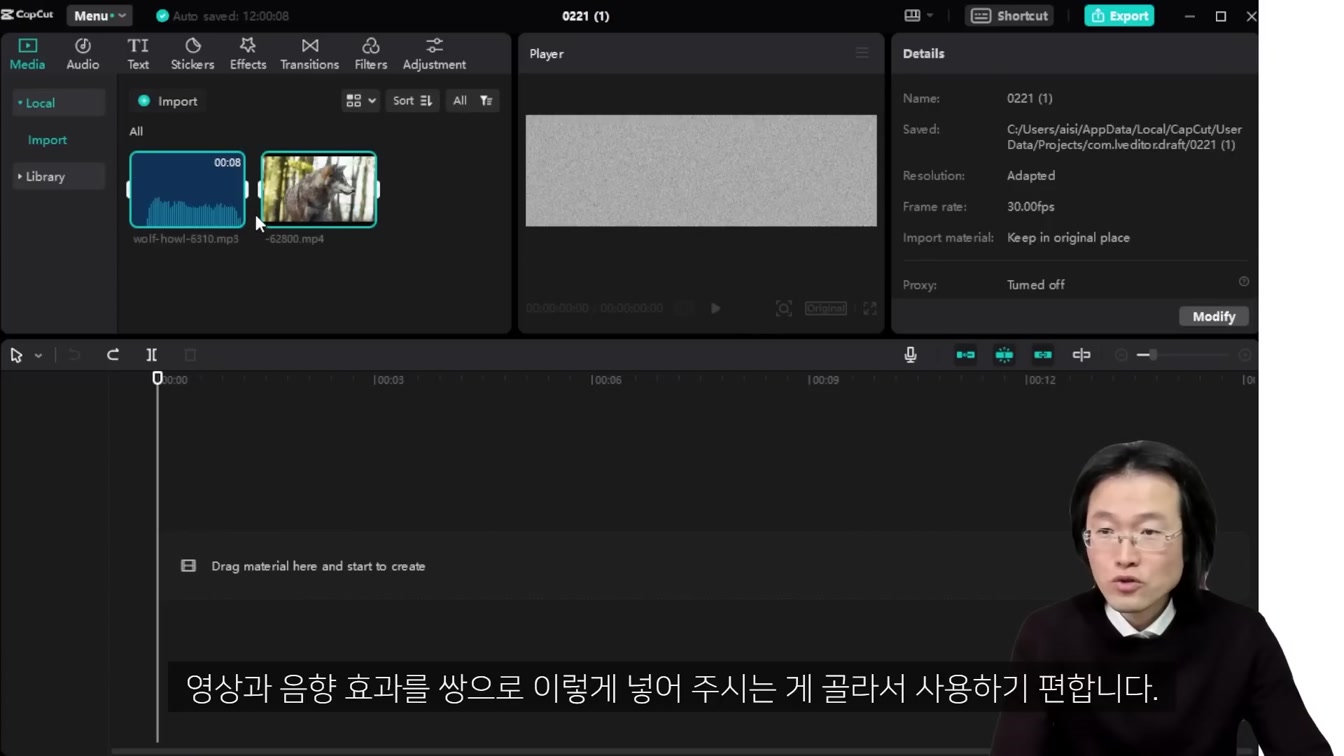Click the Original ratio button
This screenshot has height=756, width=1344.
coord(826,309)
